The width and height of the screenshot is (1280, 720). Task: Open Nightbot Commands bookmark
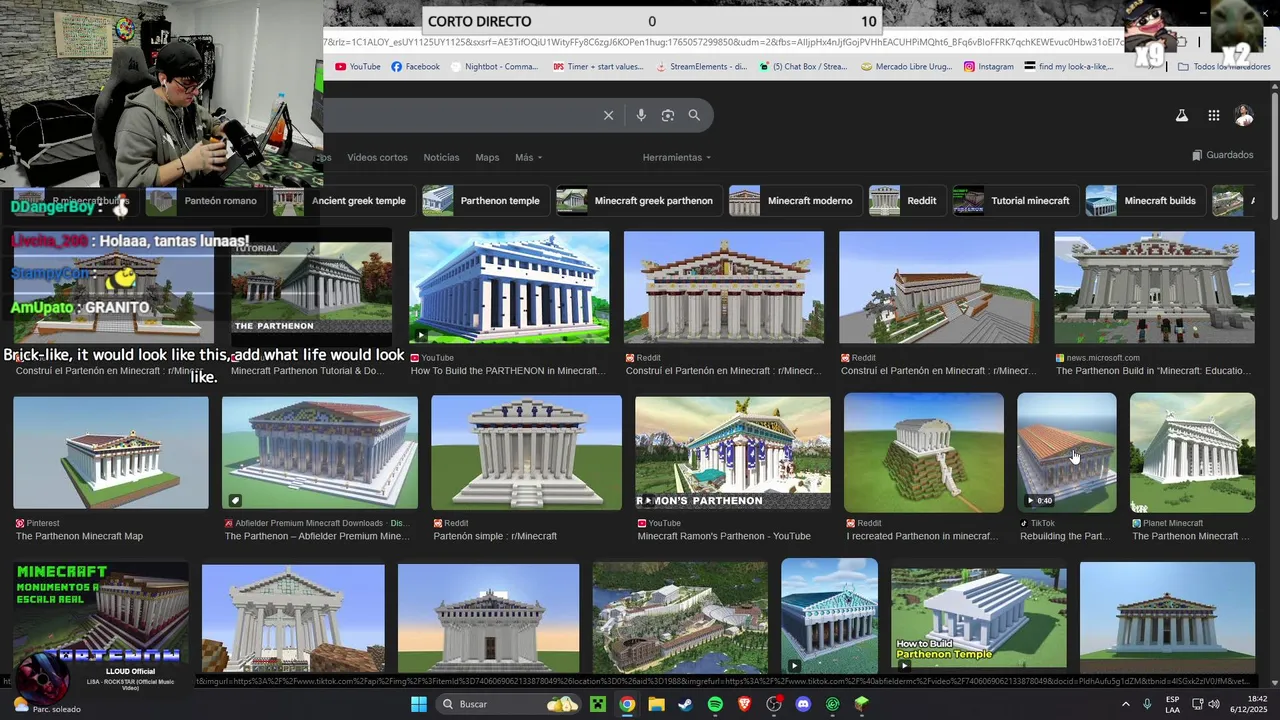point(494,67)
